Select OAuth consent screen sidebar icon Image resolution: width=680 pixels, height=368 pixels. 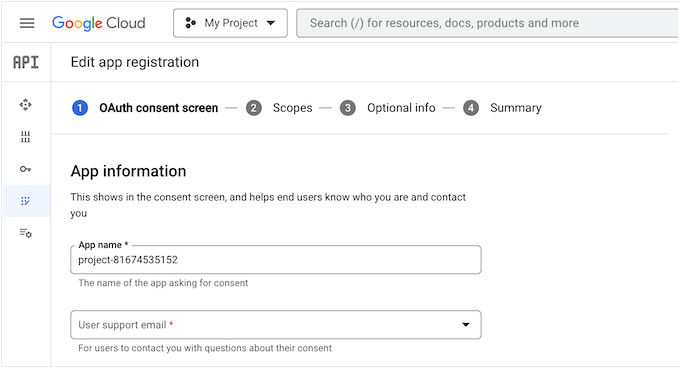(26, 201)
